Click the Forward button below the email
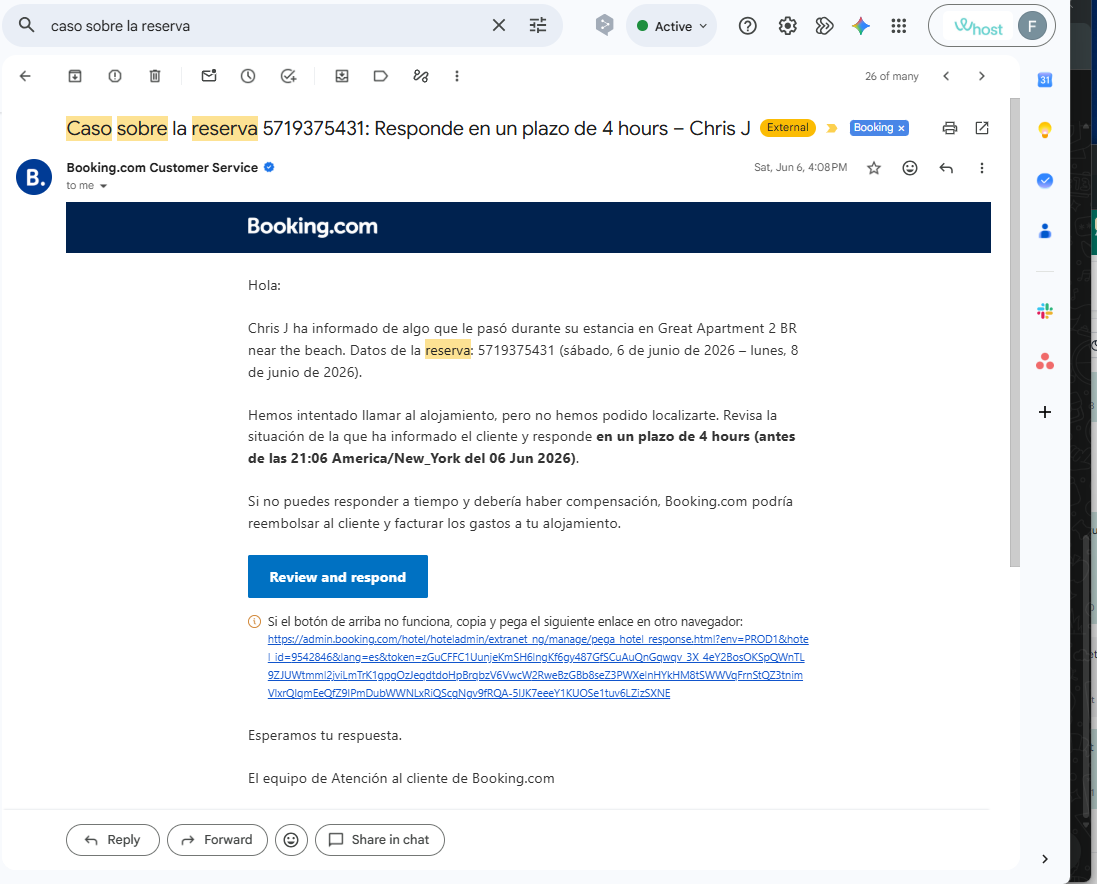 218,840
